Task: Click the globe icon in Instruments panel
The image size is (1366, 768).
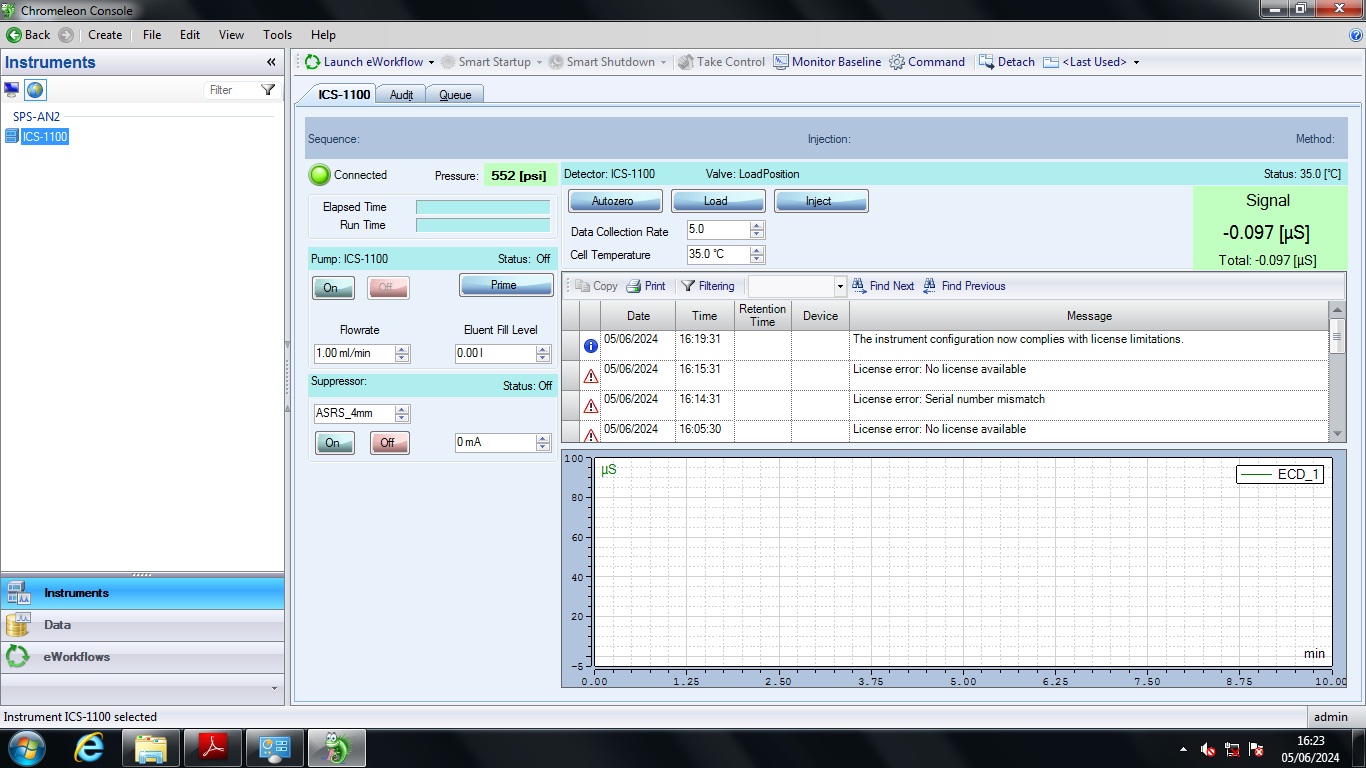Action: tap(35, 90)
